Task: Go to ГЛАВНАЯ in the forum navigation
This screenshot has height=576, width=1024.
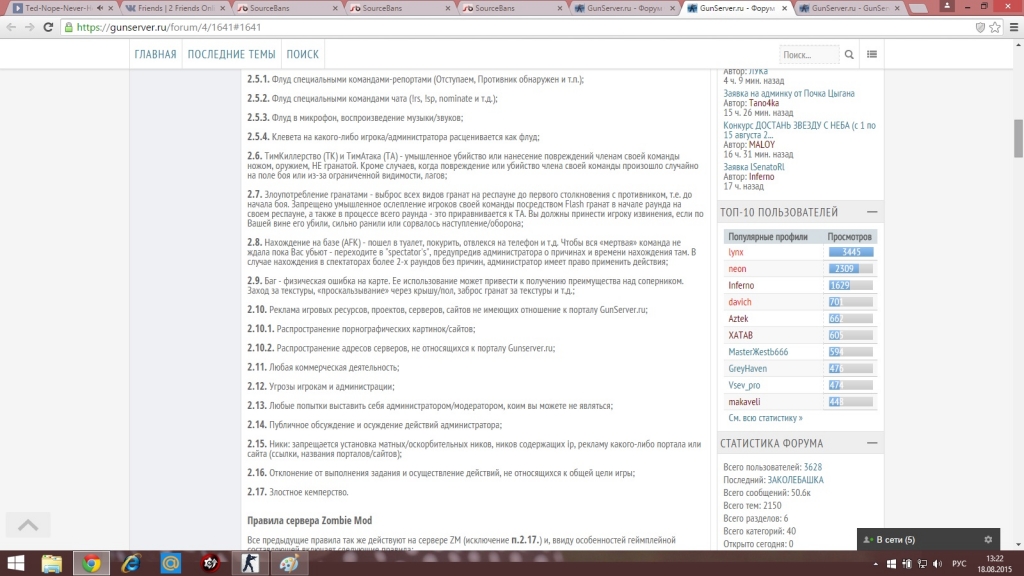Action: 155,55
